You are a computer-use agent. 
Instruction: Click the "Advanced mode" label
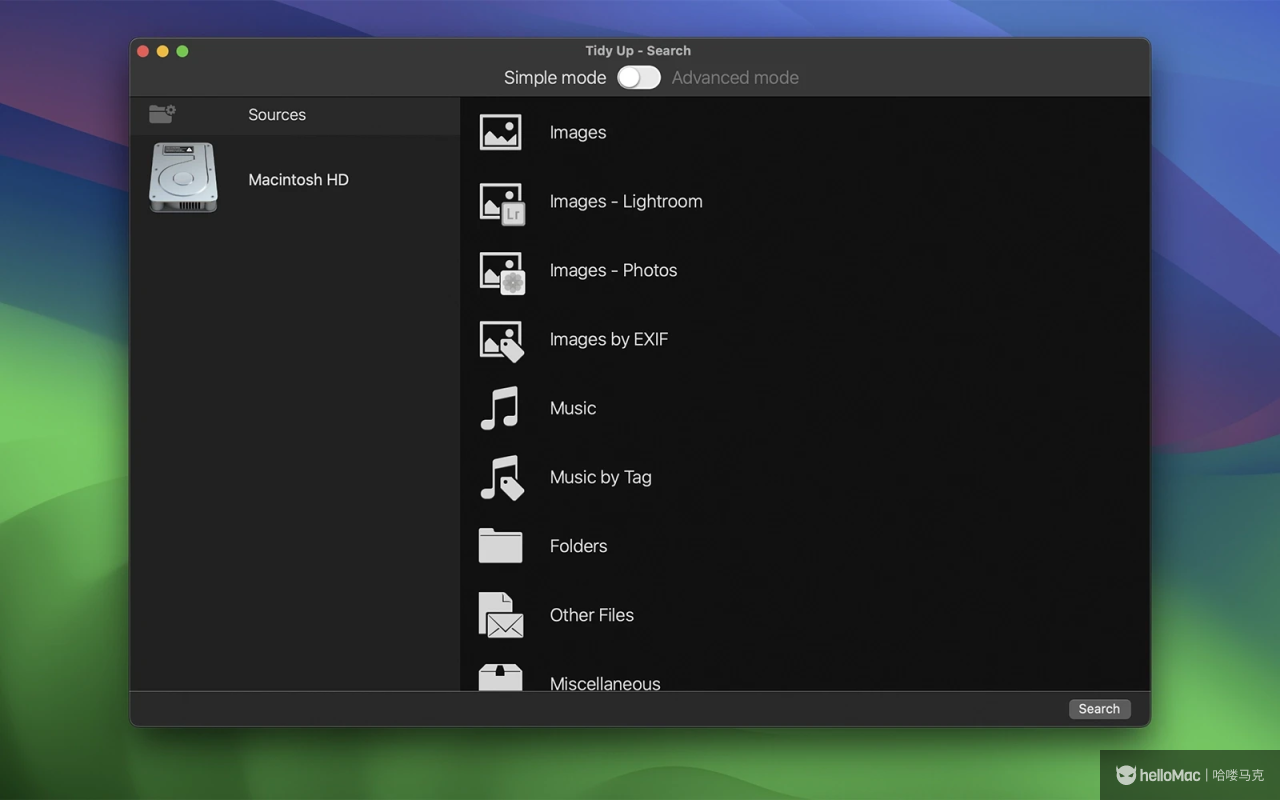(x=735, y=77)
